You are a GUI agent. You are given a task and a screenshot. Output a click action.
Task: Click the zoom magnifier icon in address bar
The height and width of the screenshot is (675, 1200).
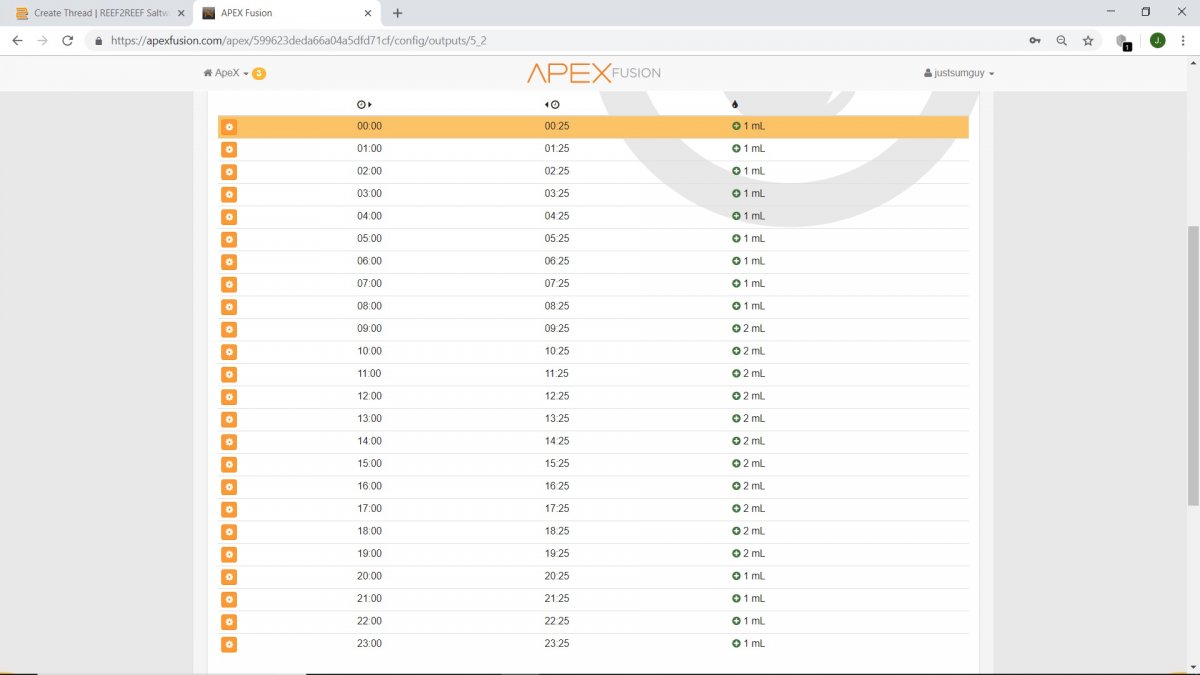1062,41
